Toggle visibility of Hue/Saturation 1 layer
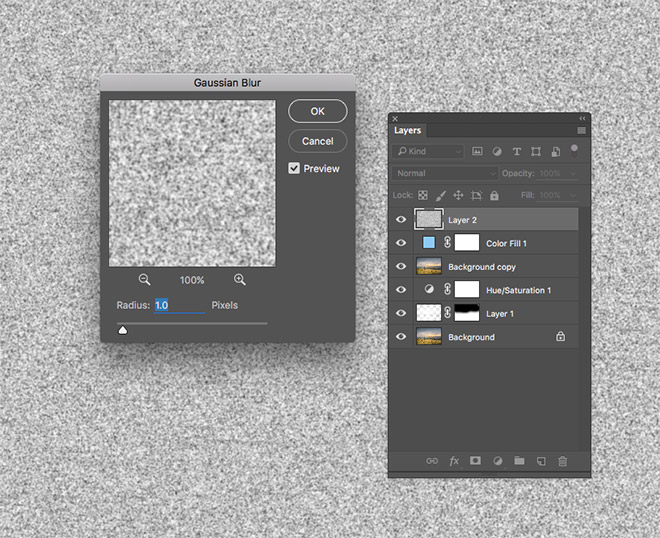Viewport: 660px width, 538px height. (401, 290)
